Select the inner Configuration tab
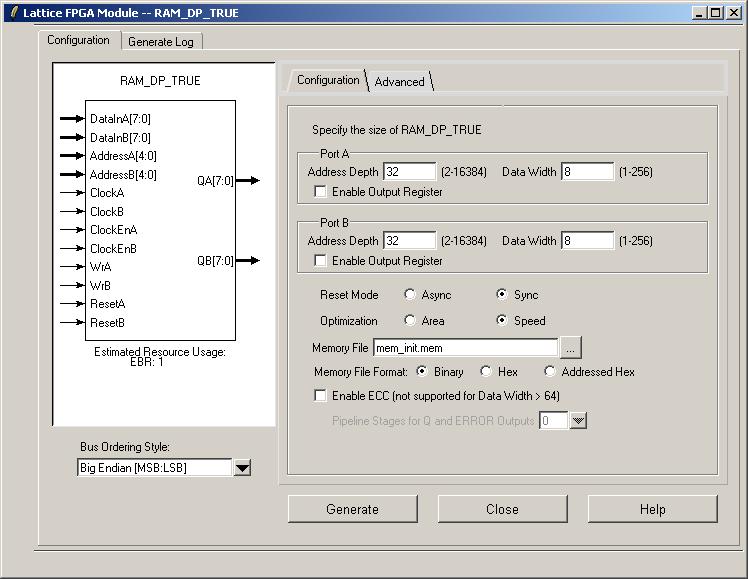 [328, 80]
